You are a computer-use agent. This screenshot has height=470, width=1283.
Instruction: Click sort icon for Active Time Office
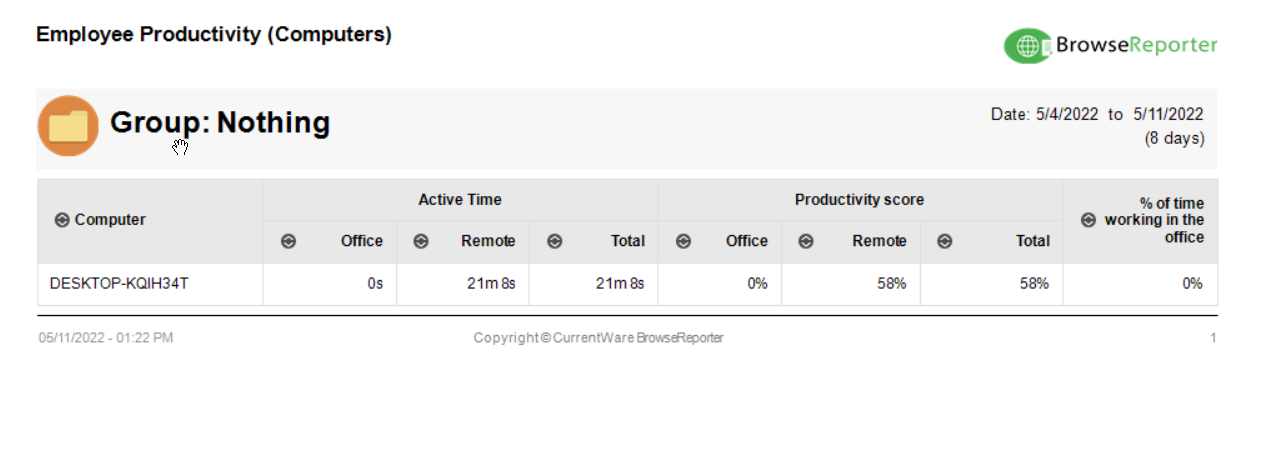[288, 241]
